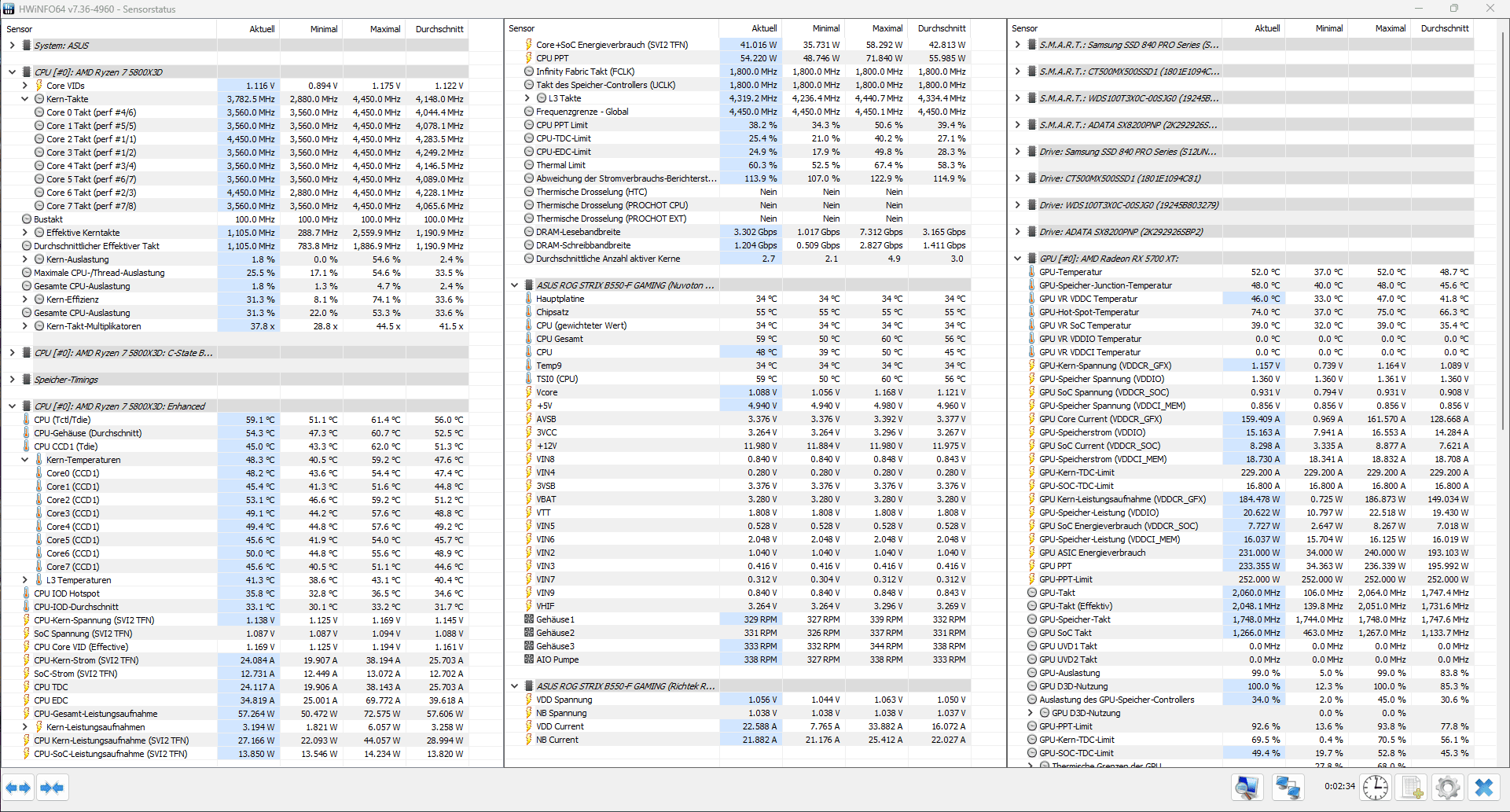Select the CPU (Tctl/Tdie) temperature row

pyautogui.click(x=235, y=420)
